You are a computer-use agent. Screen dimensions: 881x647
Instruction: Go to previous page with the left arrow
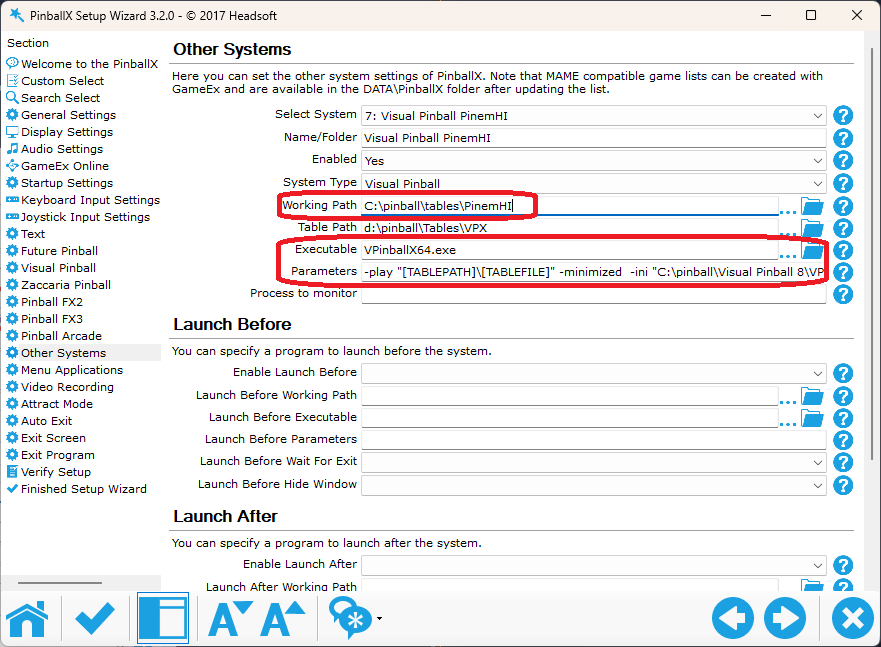click(733, 618)
